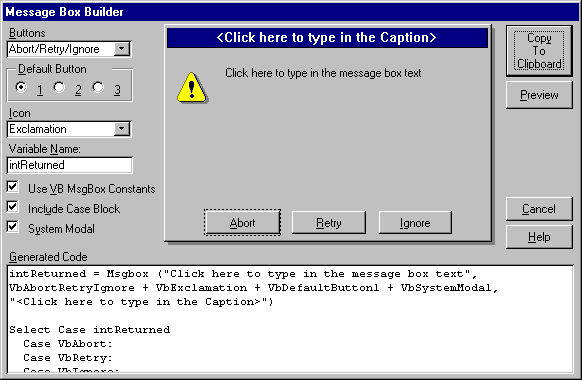Click the 'Select Case intReturned' code line
Image resolution: width=582 pixels, height=380 pixels.
coord(89,330)
